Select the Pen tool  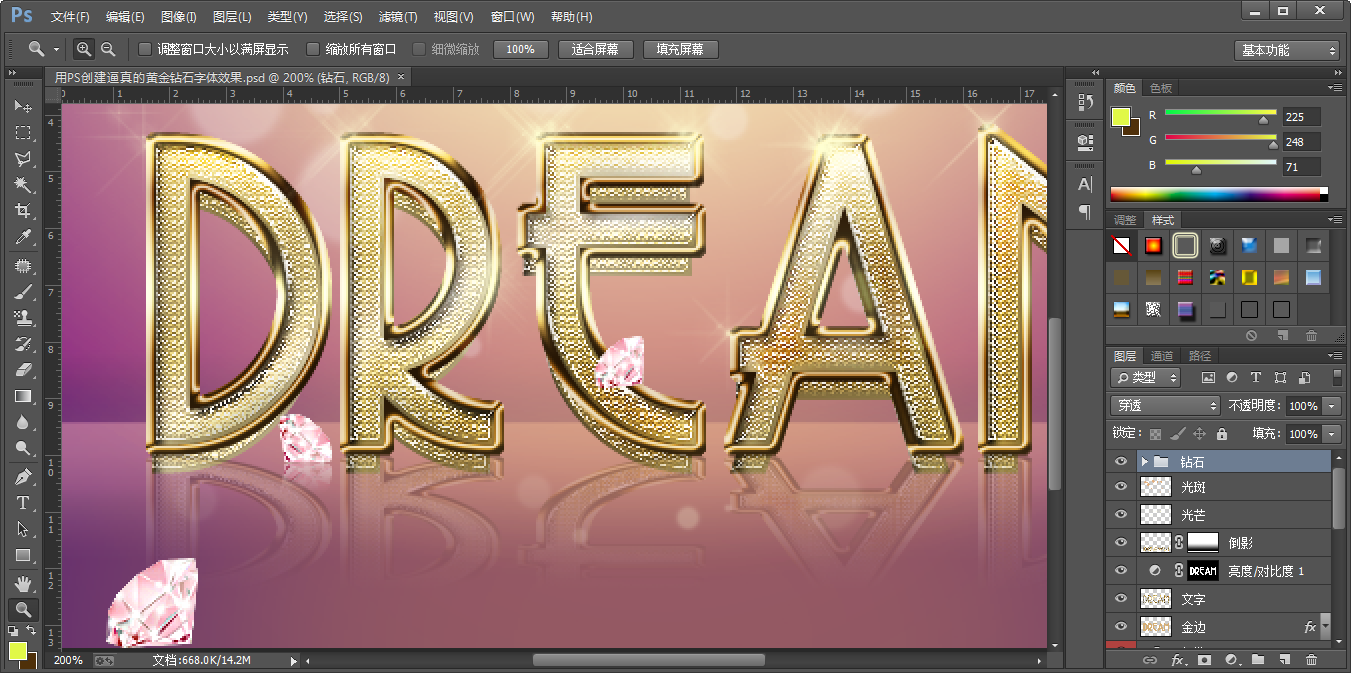pyautogui.click(x=23, y=477)
